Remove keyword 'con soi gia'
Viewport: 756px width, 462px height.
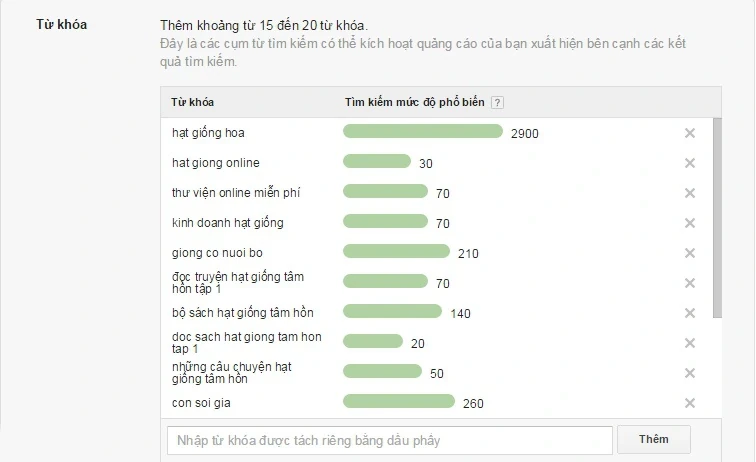click(689, 403)
